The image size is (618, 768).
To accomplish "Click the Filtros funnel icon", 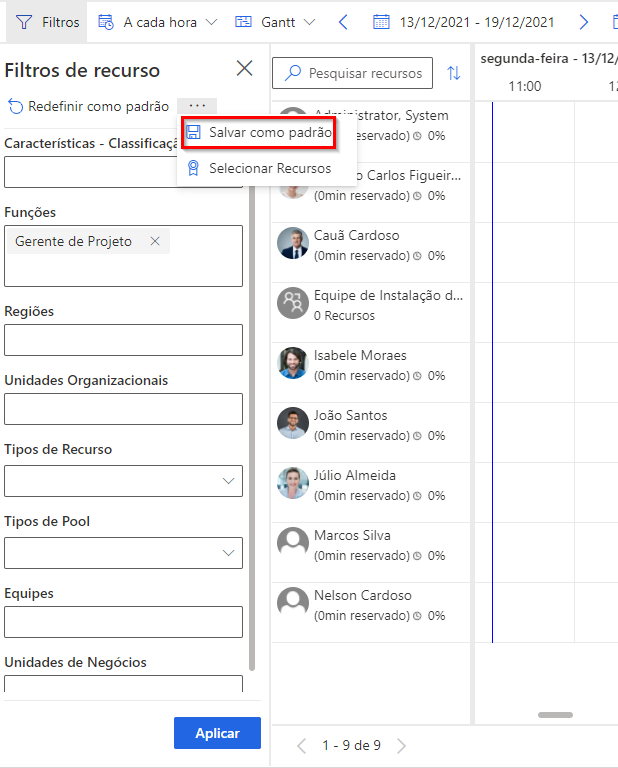I will (x=24, y=22).
